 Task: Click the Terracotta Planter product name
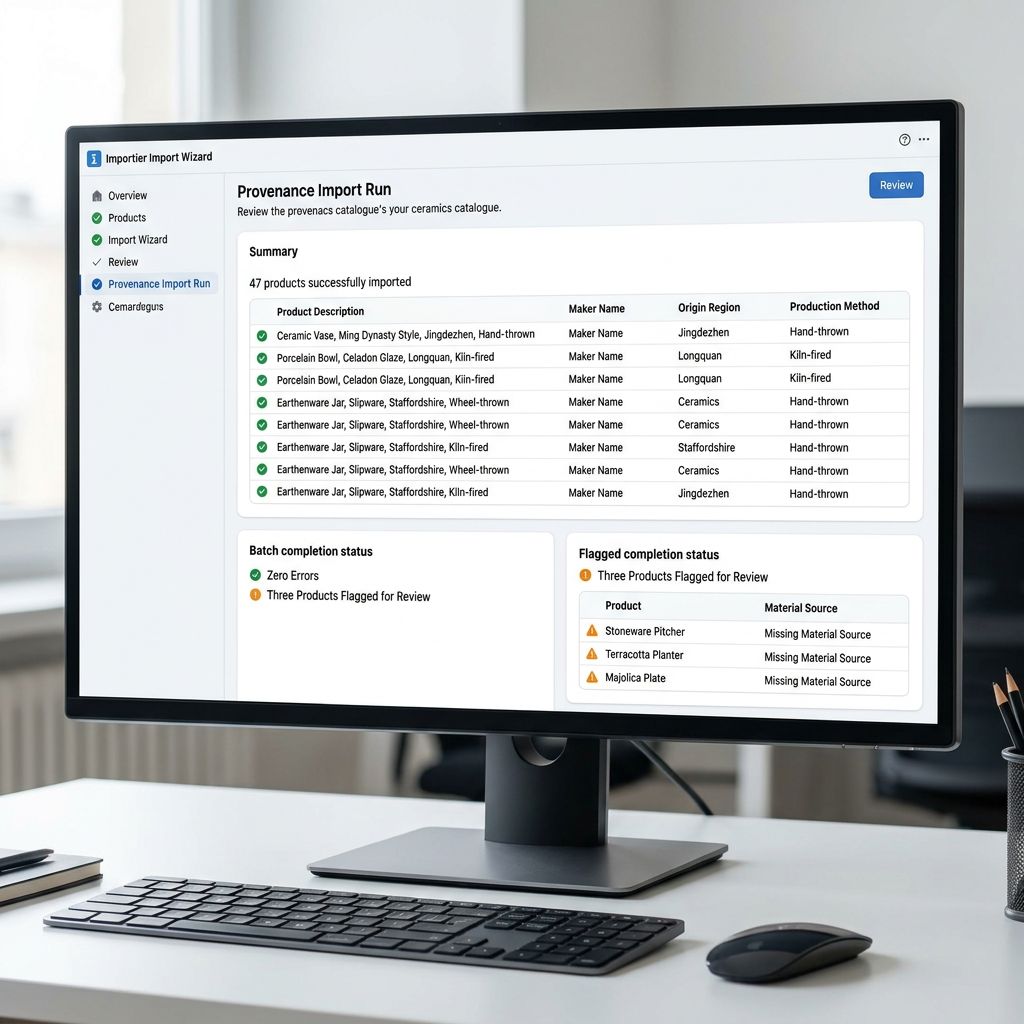(x=644, y=655)
